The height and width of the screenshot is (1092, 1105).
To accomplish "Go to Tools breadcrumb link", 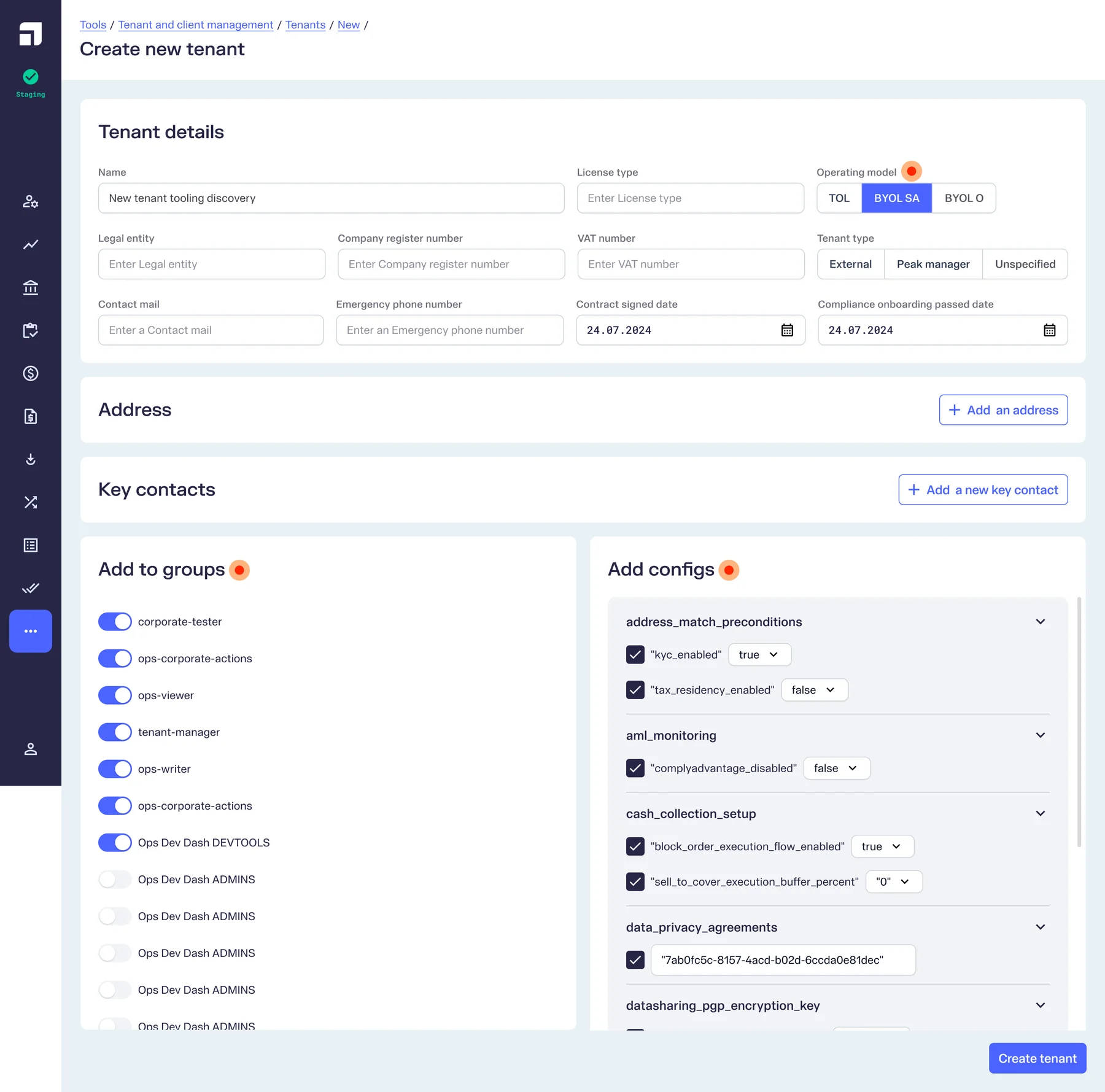I will tap(93, 25).
